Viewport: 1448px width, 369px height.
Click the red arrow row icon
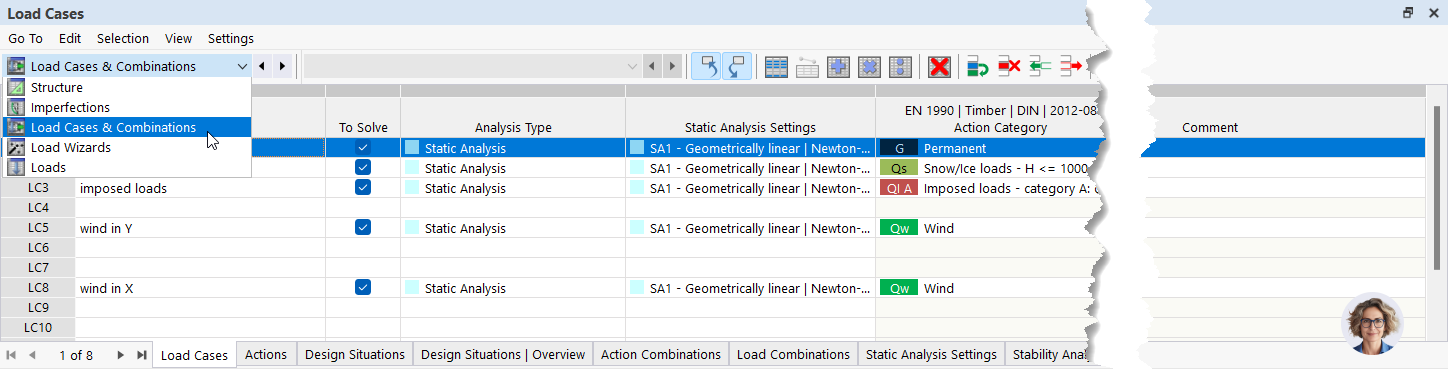pos(1071,67)
